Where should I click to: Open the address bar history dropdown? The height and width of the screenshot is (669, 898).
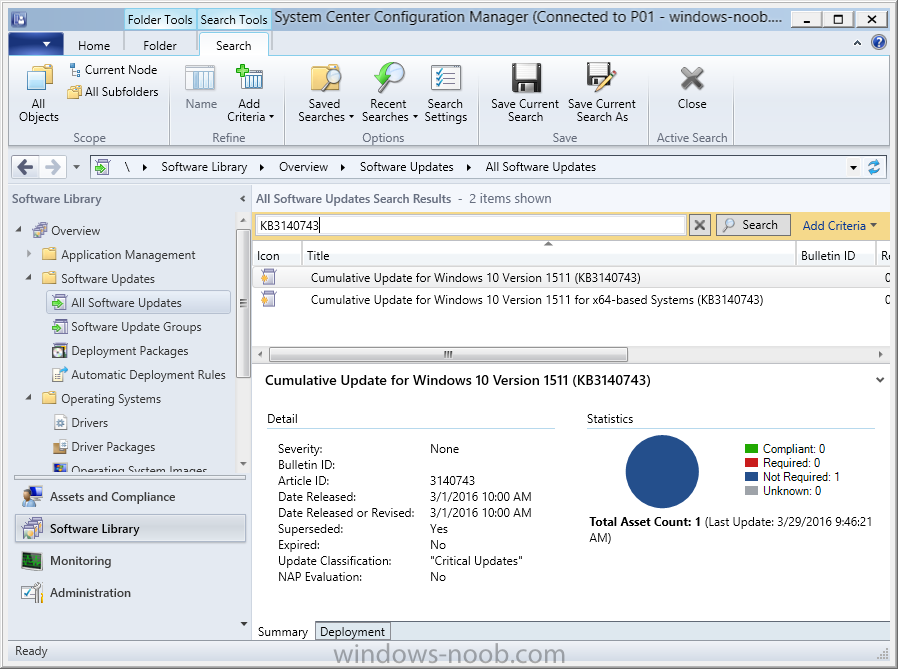pyautogui.click(x=853, y=168)
